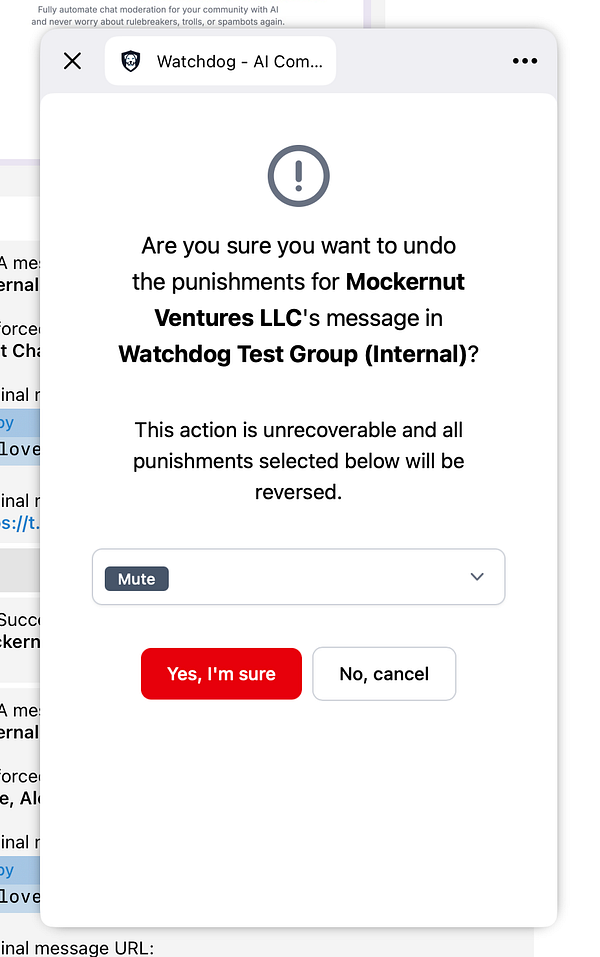This screenshot has width=600, height=957.
Task: Dismiss the dialog with "No, cancel"
Action: (384, 673)
